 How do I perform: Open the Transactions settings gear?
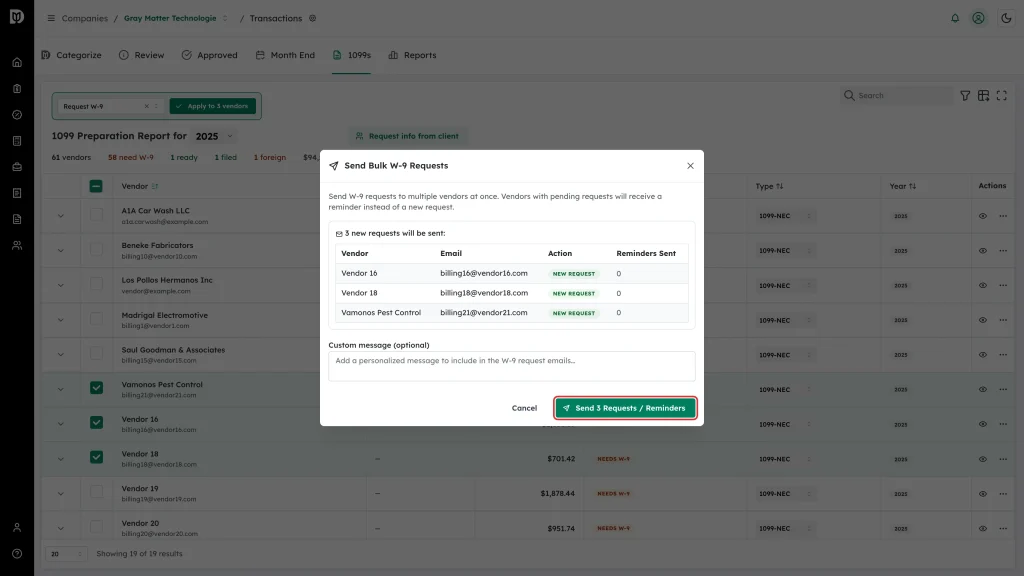coord(313,18)
